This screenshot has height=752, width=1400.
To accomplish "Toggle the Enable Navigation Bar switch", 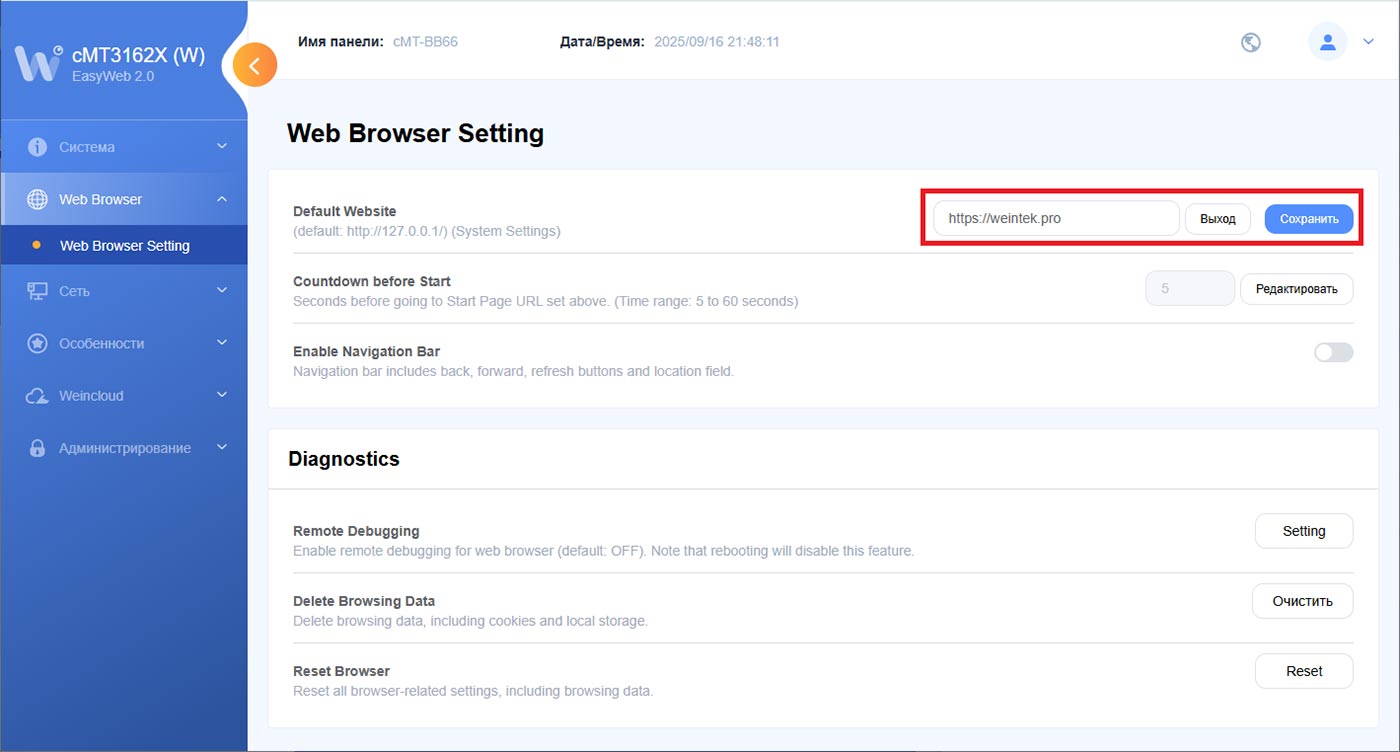I will point(1333,352).
